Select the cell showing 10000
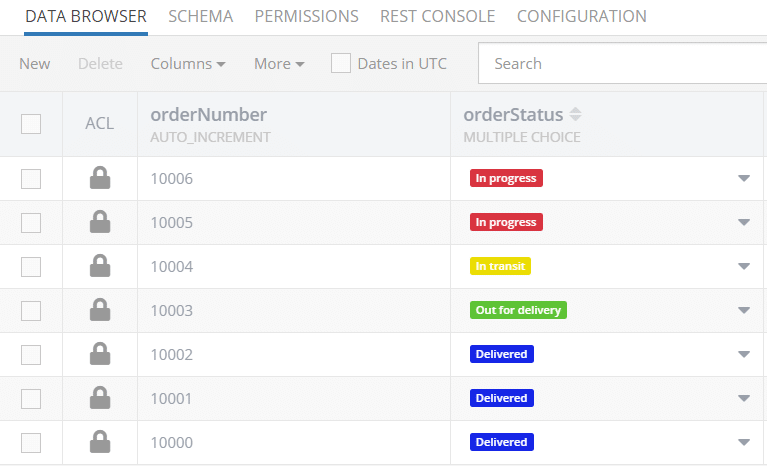767x466 pixels. (294, 443)
